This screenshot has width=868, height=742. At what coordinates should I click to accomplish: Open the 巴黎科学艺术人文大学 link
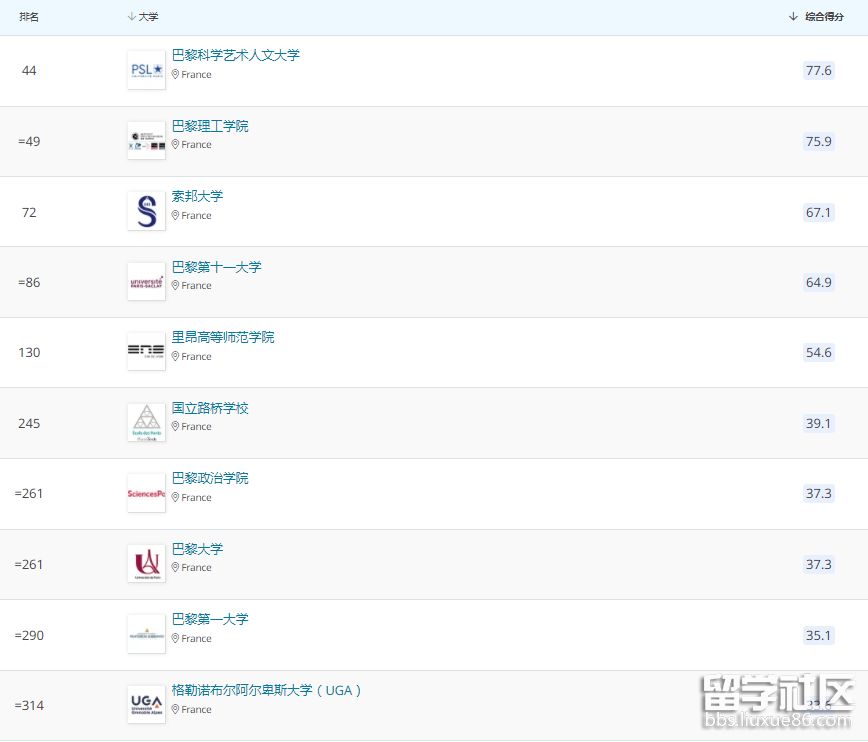coord(235,55)
